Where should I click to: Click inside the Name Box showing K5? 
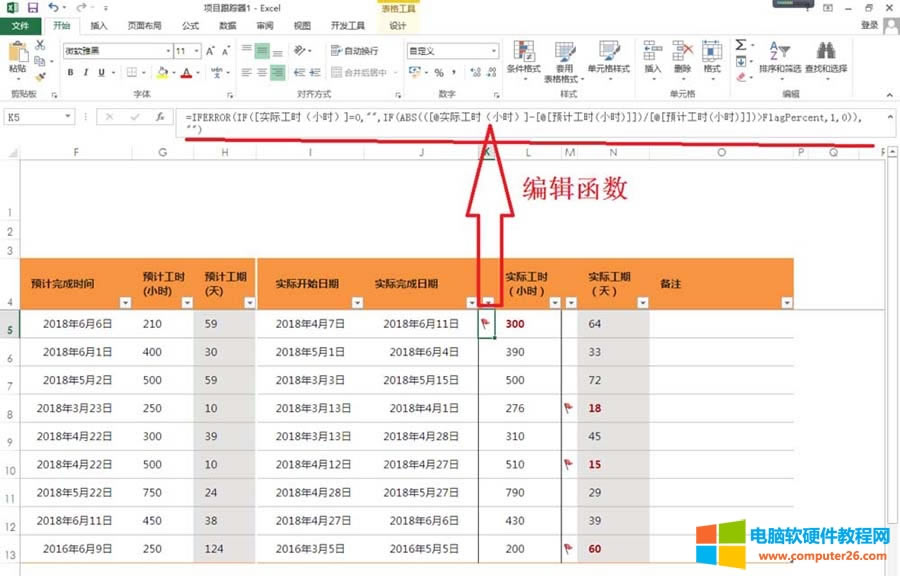point(35,116)
